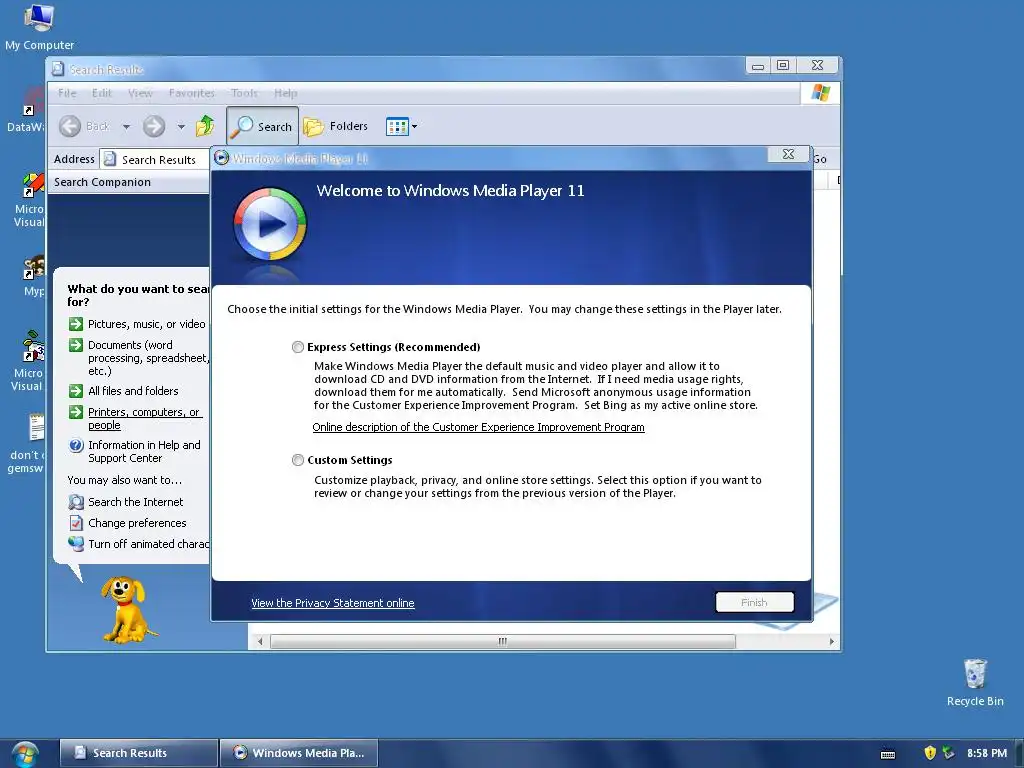Click the Windows Media Player logo
The image size is (1024, 768).
coord(270,224)
